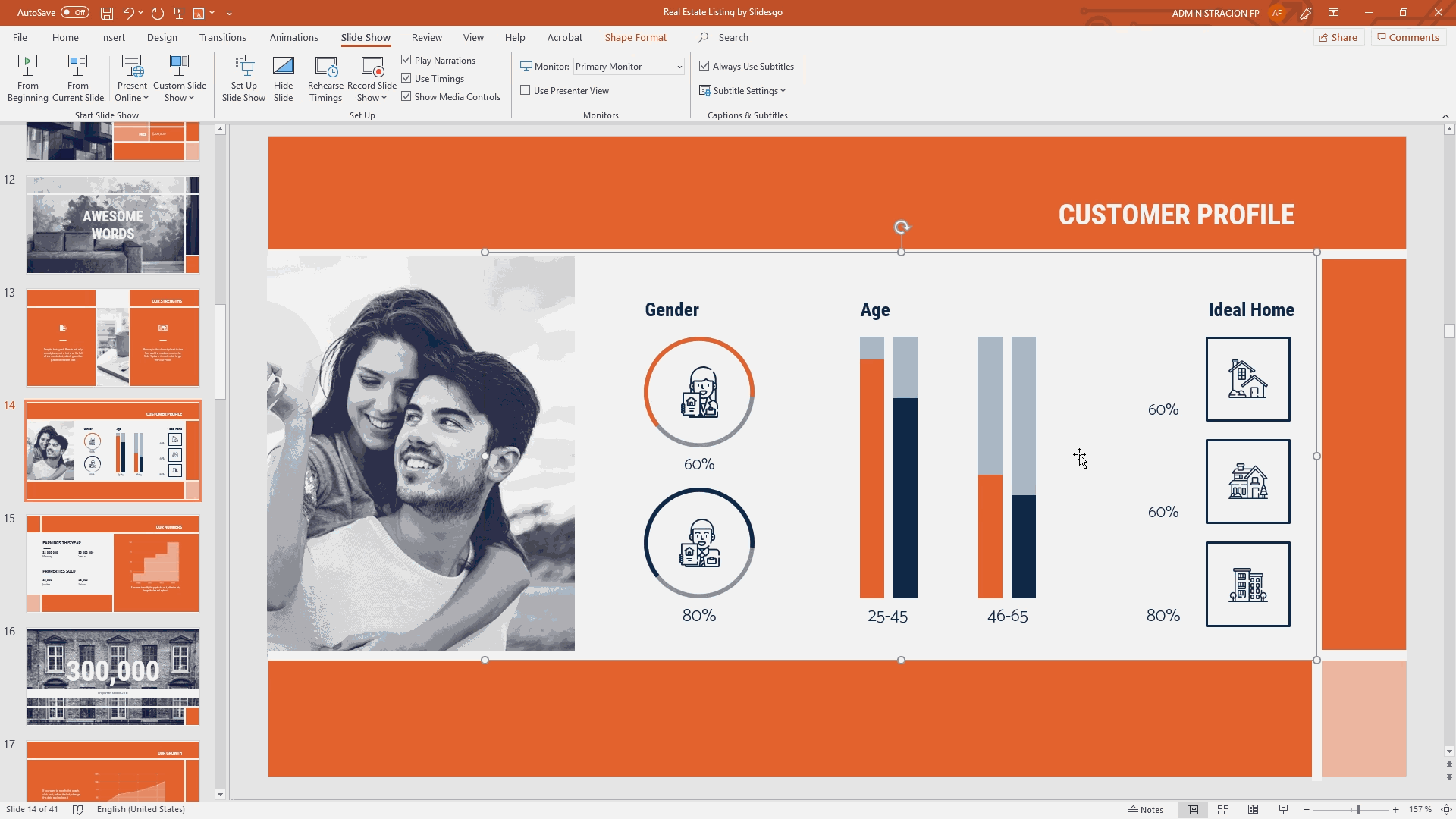Toggle AutoSave switch
This screenshot has width=1456, height=819.
coord(74,13)
